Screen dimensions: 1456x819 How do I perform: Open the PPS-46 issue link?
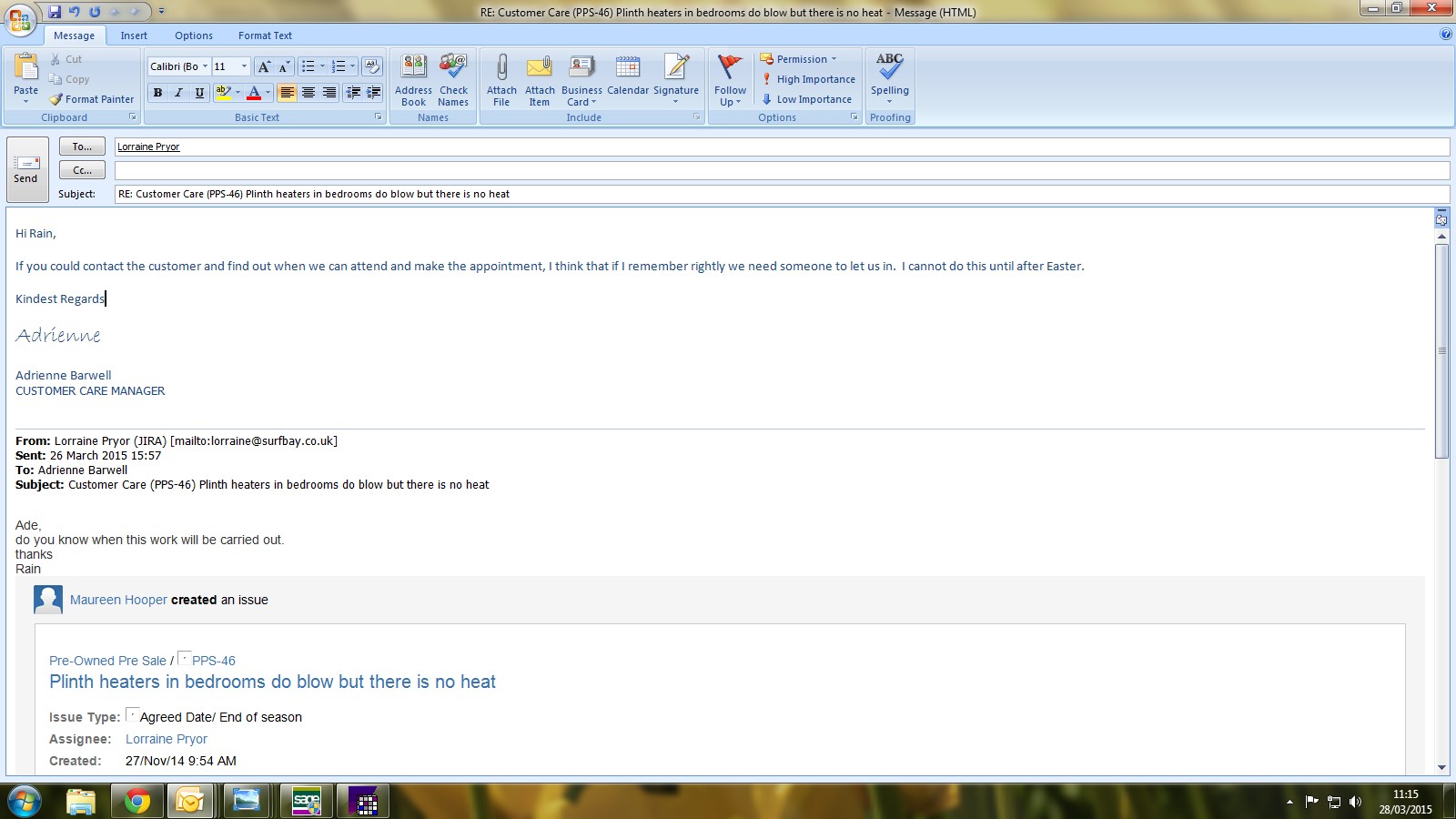[214, 661]
